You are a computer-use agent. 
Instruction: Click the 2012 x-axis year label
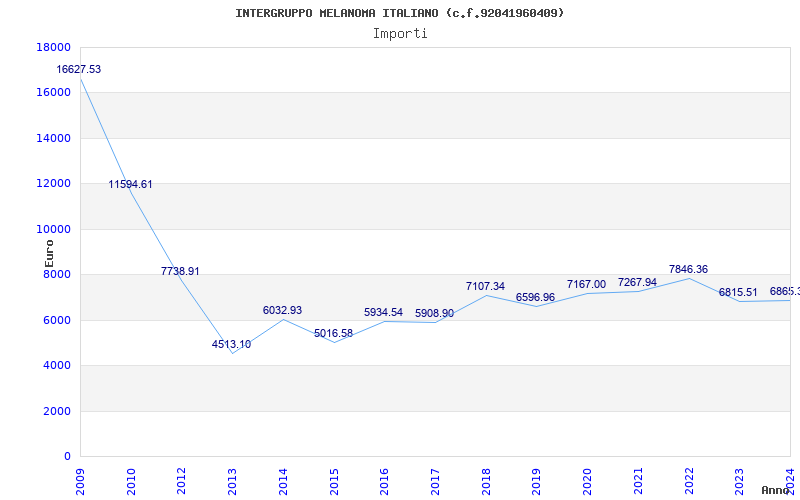point(182,481)
